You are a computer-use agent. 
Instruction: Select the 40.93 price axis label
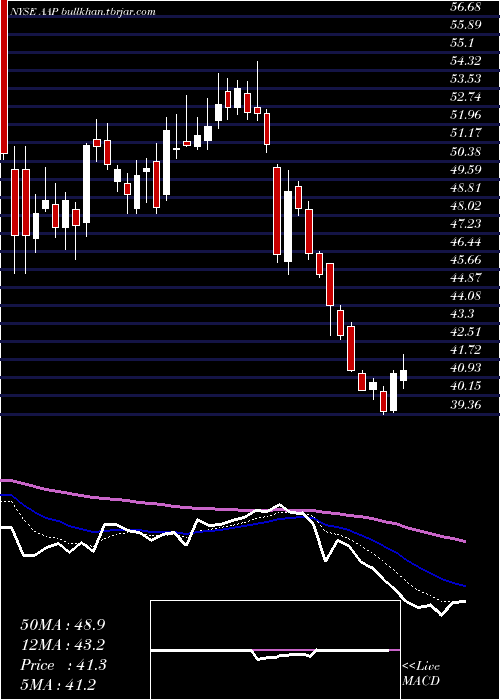(x=465, y=368)
